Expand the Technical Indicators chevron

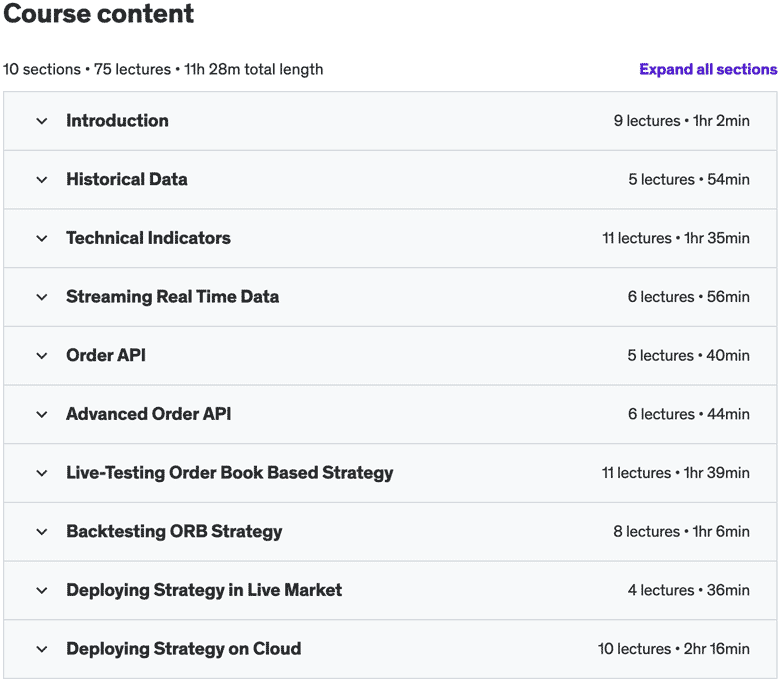(x=42, y=238)
